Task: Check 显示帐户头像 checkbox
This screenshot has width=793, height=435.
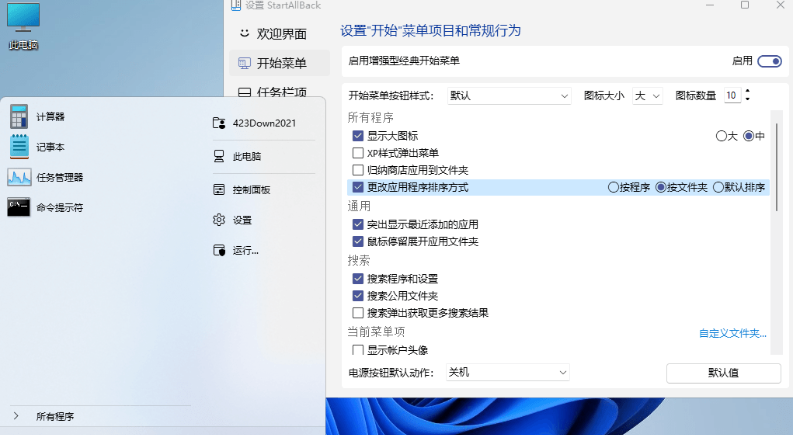Action: tap(358, 350)
